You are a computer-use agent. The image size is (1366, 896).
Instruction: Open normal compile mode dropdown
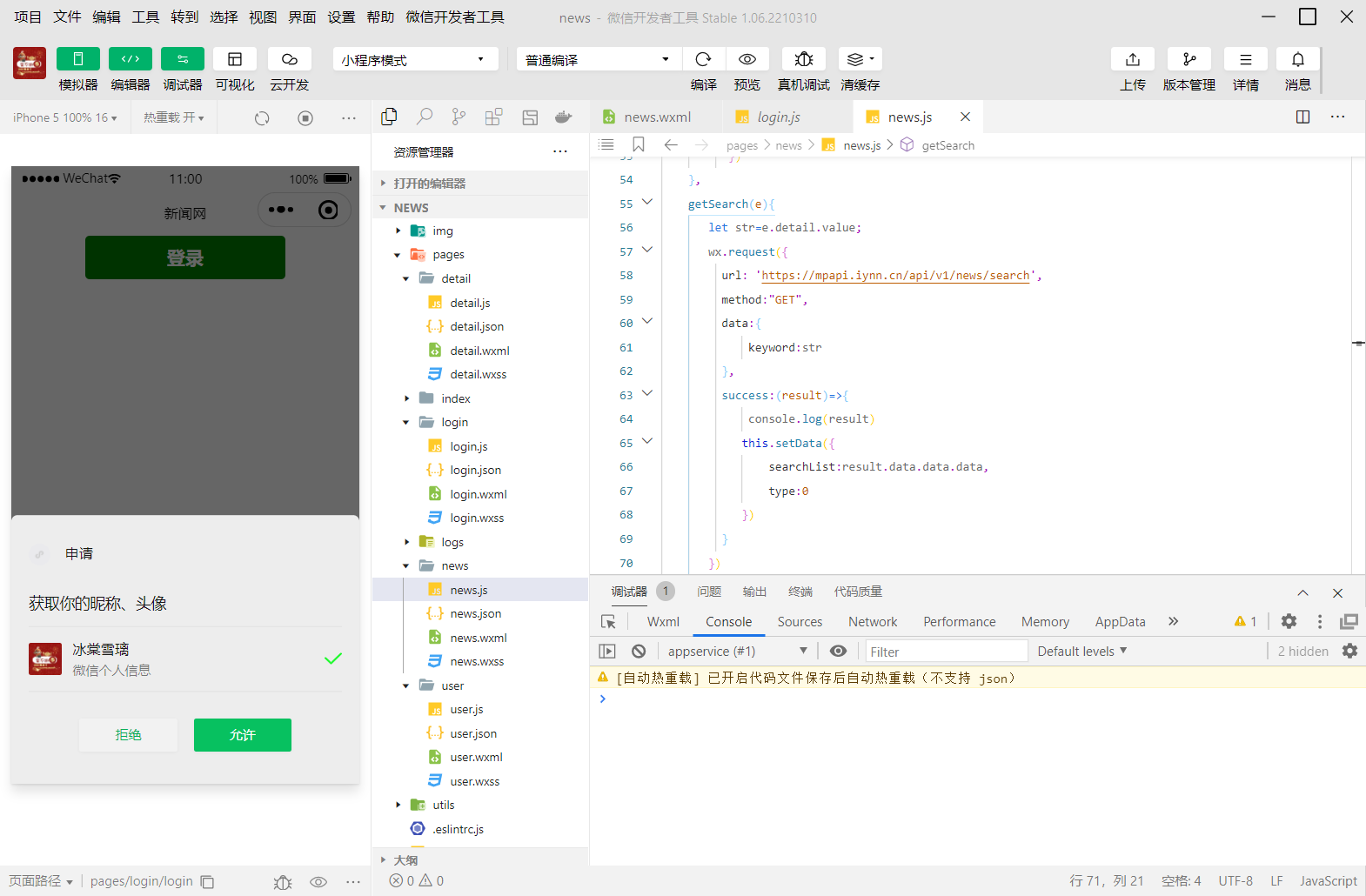click(x=598, y=59)
